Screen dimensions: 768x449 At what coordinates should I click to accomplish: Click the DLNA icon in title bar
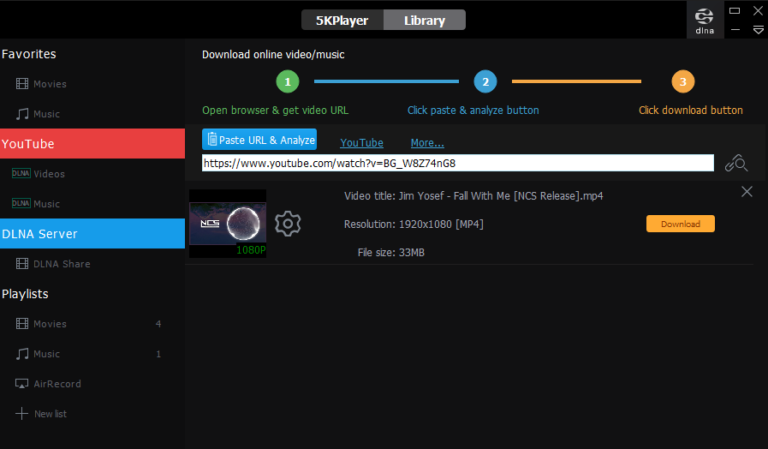click(704, 20)
